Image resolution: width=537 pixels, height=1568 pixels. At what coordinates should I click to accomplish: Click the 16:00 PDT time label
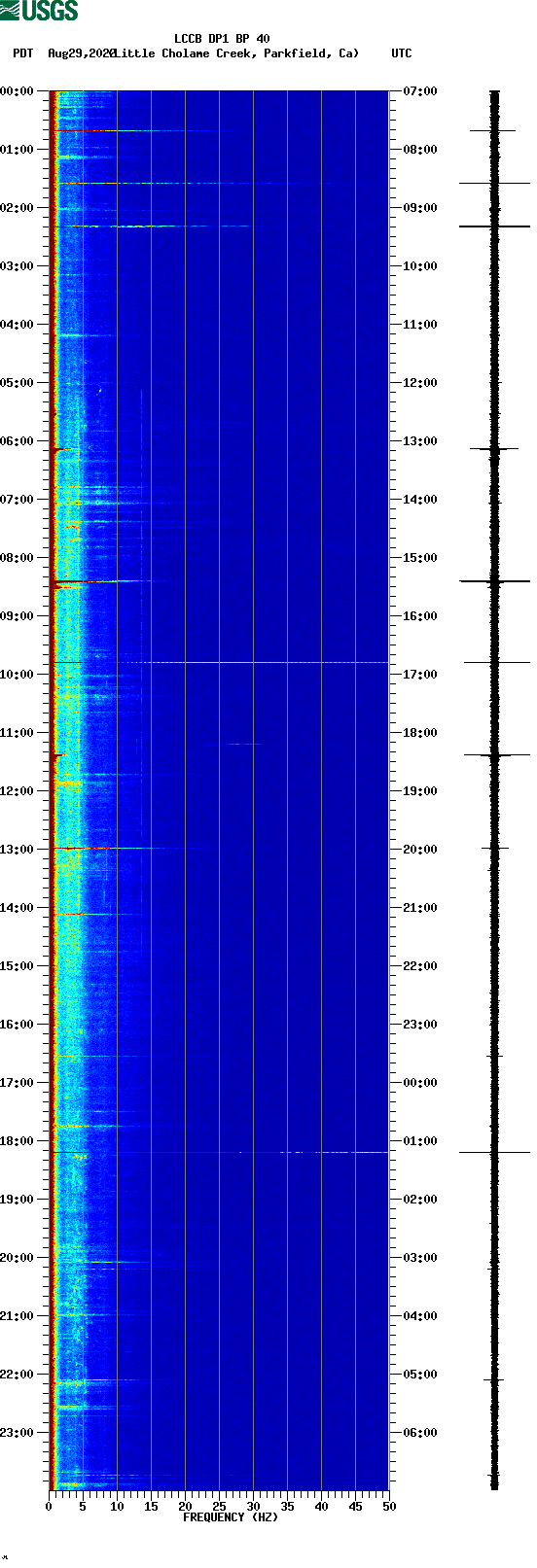pos(17,1025)
